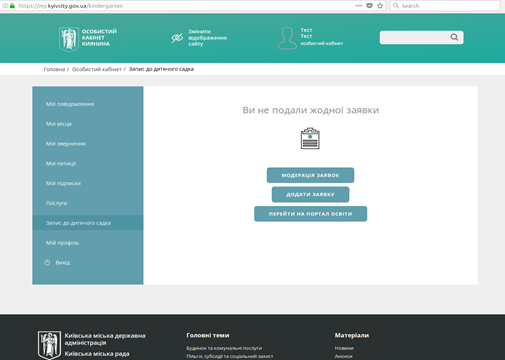
Task: Toggle the crossed-eye site display icon
Action: (177, 38)
